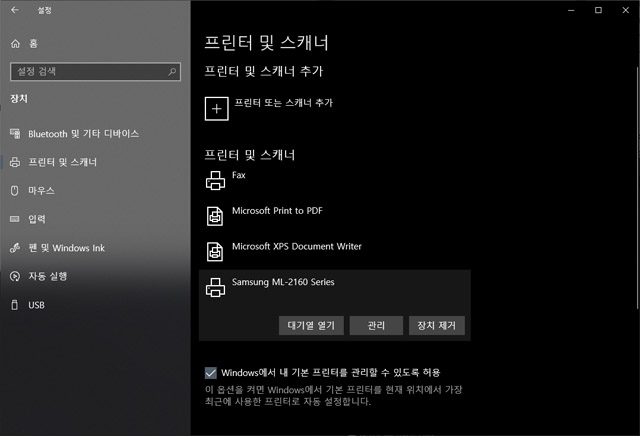640x436 pixels.
Task: Close the Settings window
Action: 626,10
